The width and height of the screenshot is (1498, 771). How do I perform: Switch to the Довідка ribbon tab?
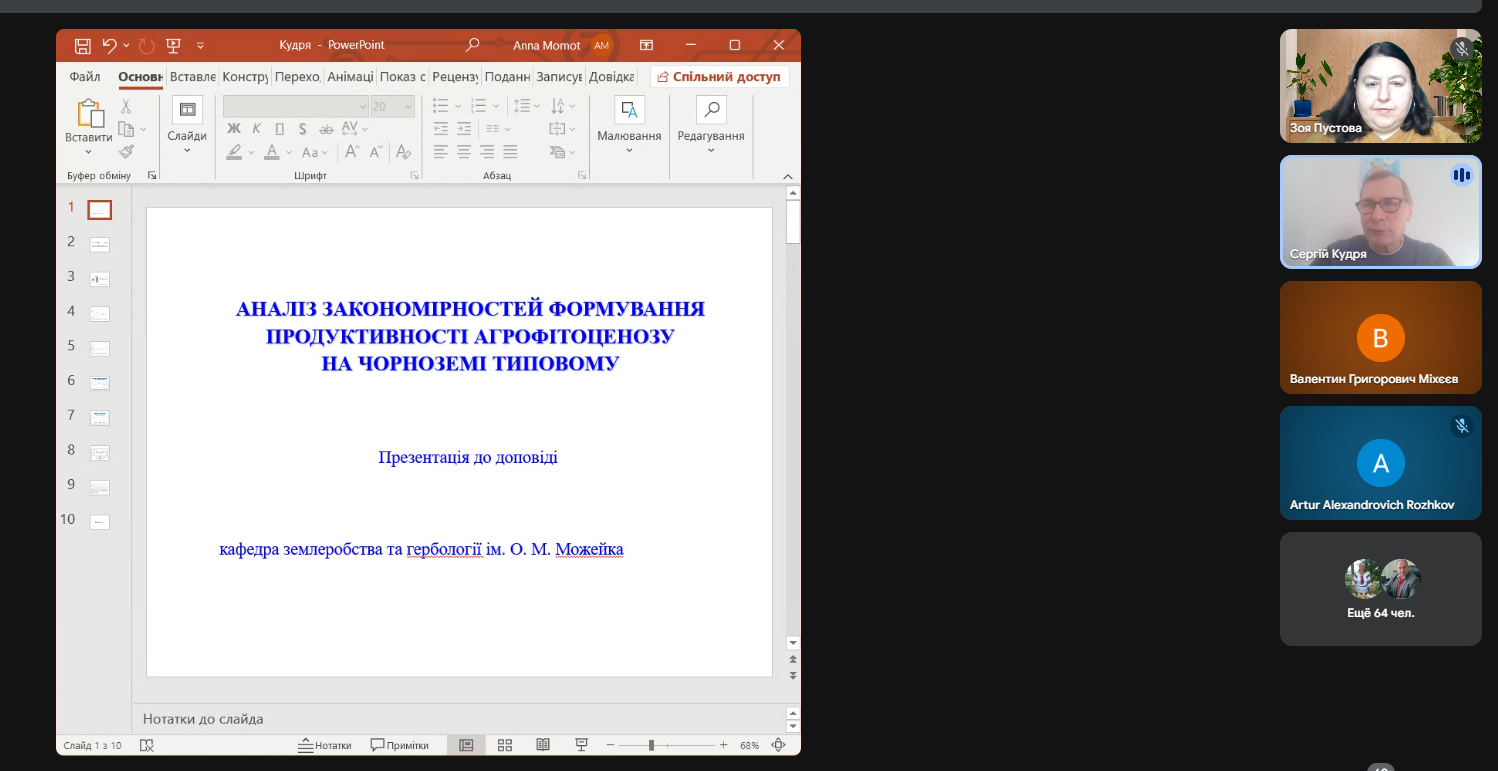(x=611, y=77)
